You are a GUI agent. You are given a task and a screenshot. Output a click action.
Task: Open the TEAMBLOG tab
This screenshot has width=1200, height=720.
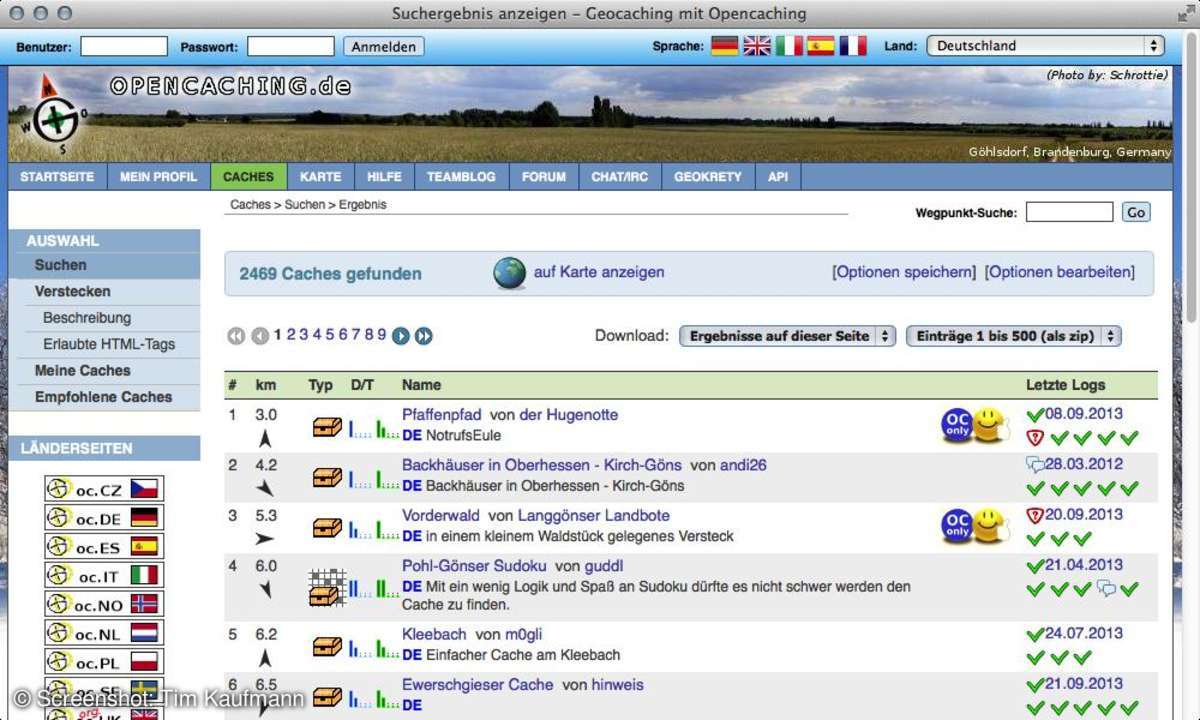461,177
